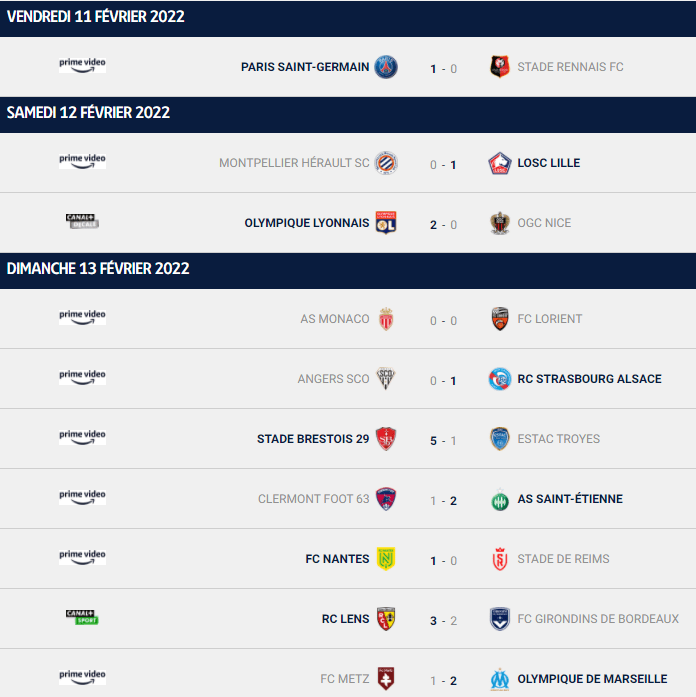696x697 pixels.
Task: Click the Olympique de Marseille logo
Action: coord(500,679)
